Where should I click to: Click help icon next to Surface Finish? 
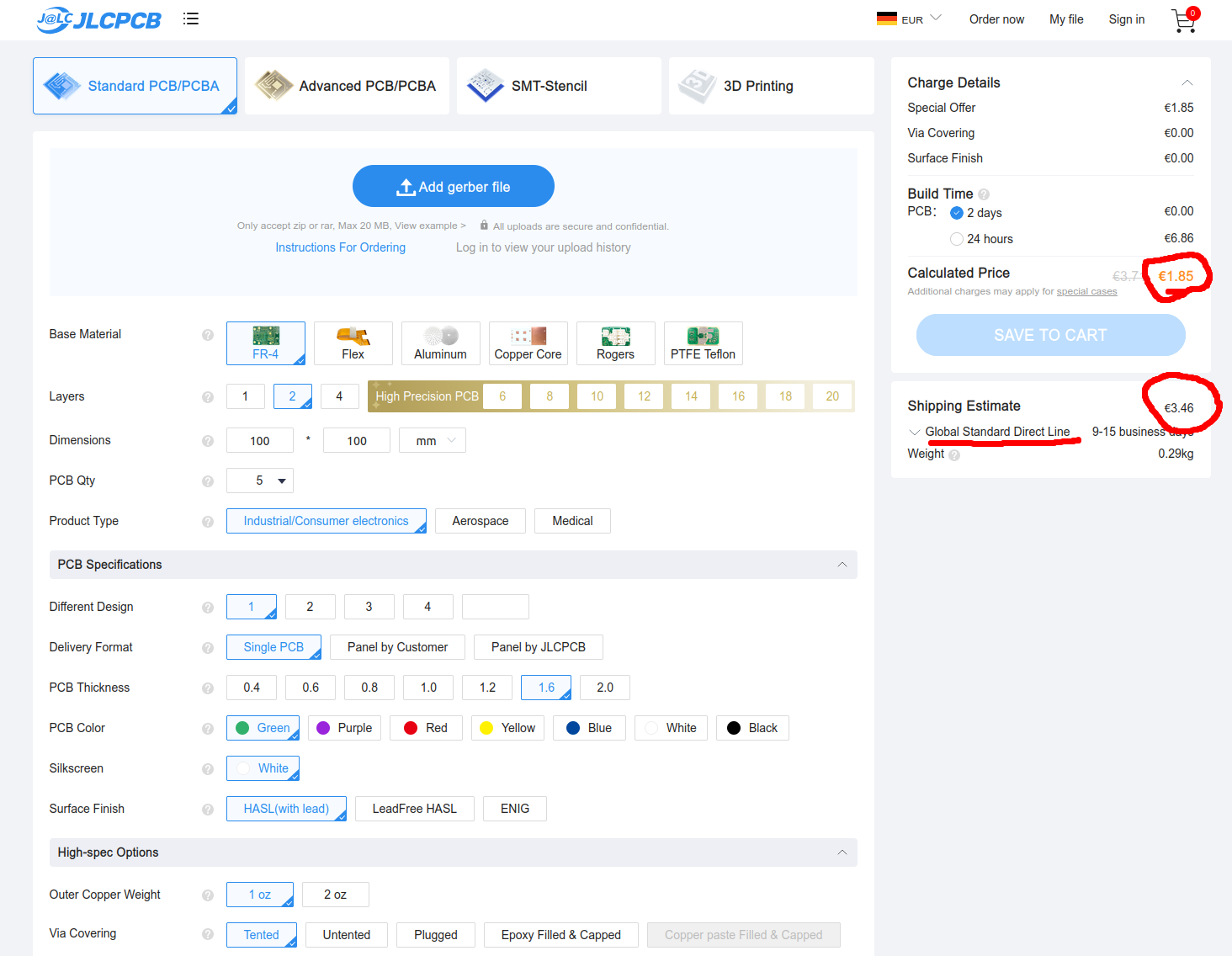[208, 810]
